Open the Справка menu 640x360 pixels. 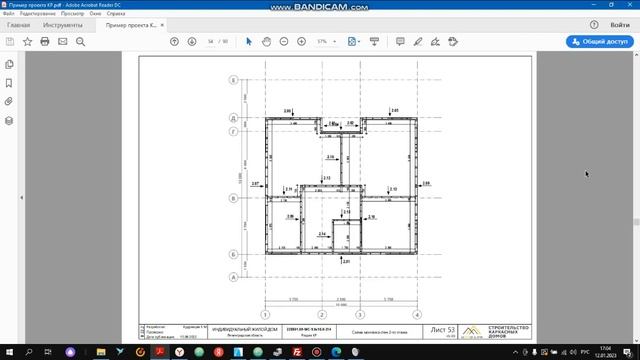(116, 13)
